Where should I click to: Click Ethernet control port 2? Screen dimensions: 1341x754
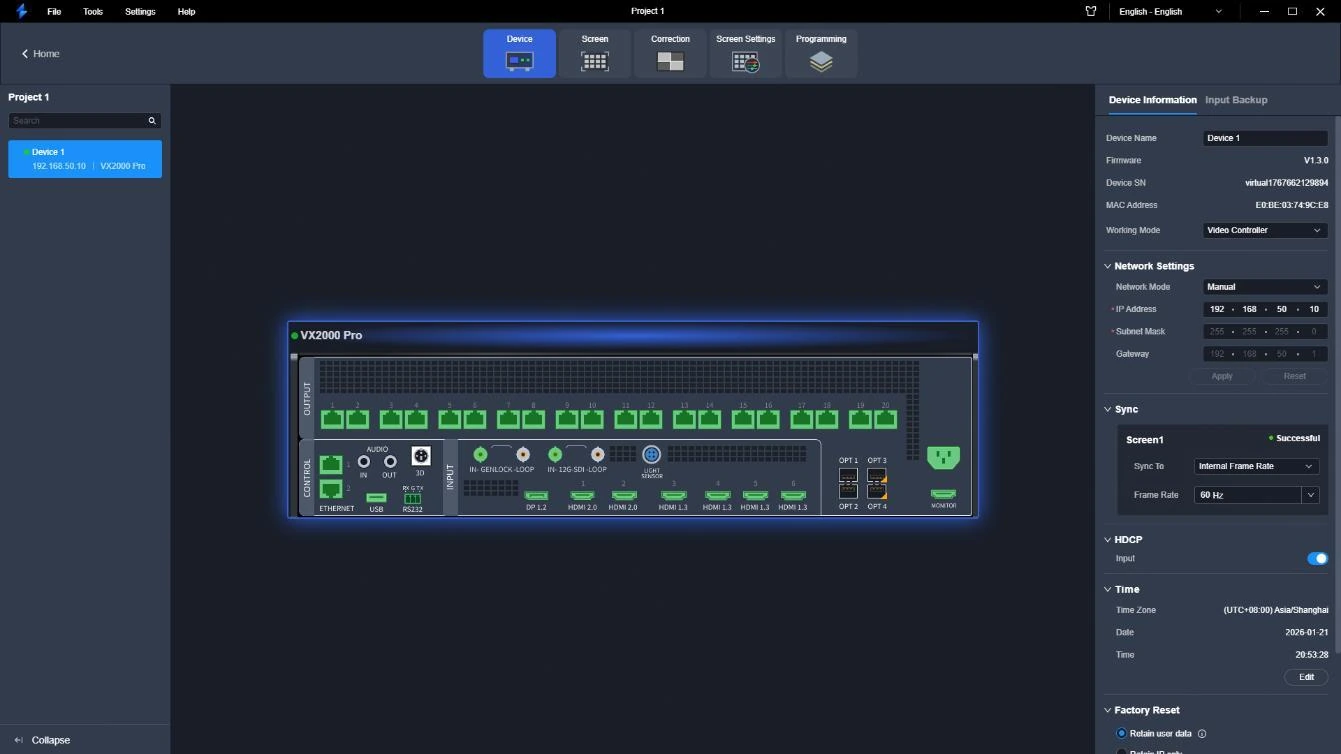click(x=331, y=489)
